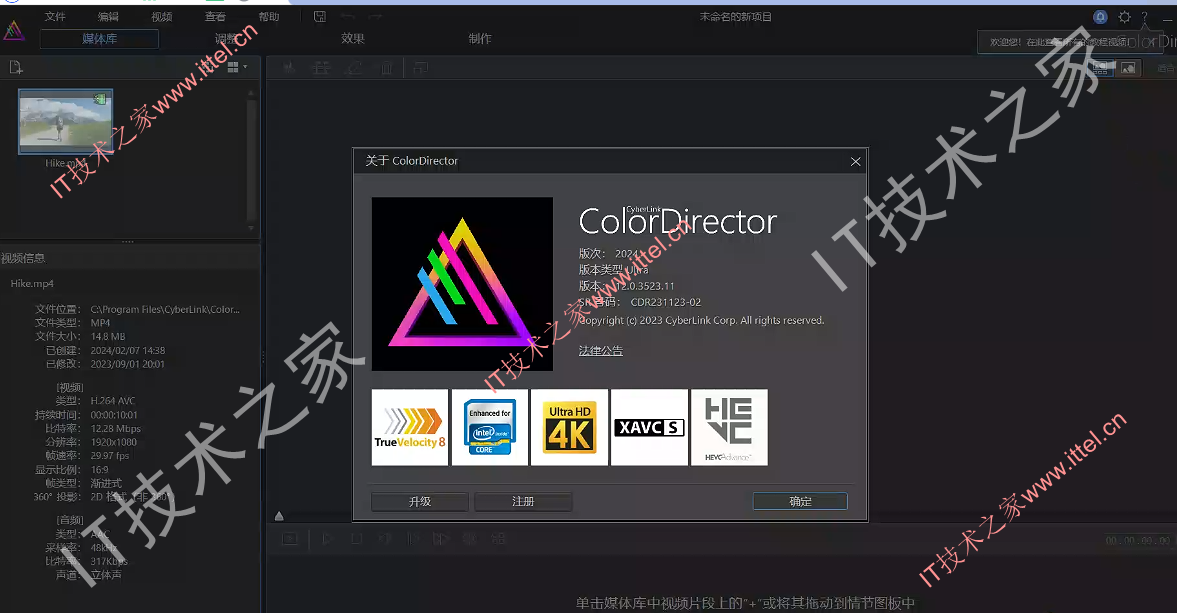The height and width of the screenshot is (613, 1177).
Task: Click the 注册 button in the About dialog
Action: pos(523,501)
